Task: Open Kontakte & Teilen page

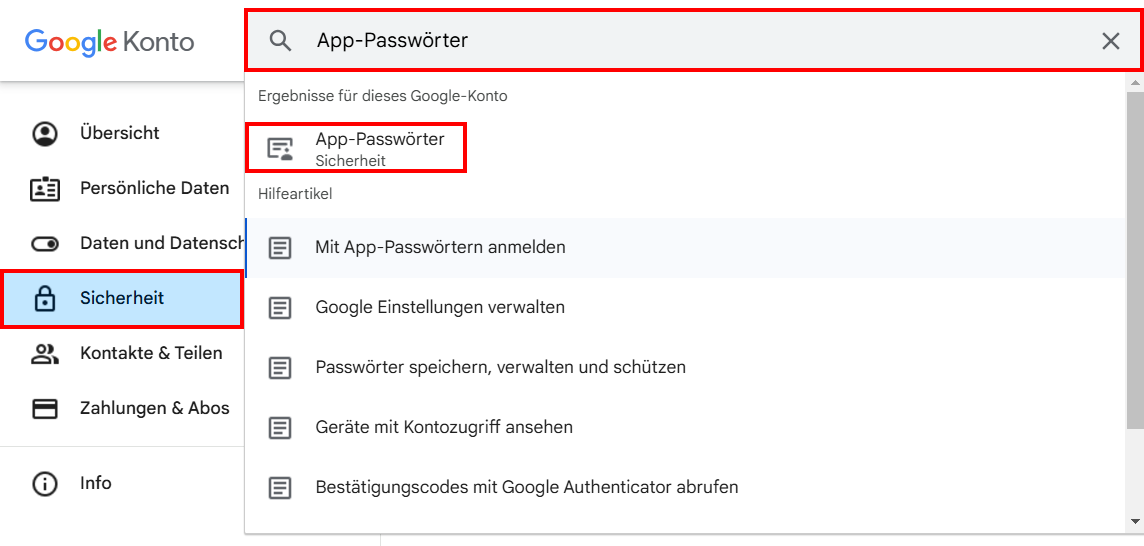Action: [x=151, y=353]
